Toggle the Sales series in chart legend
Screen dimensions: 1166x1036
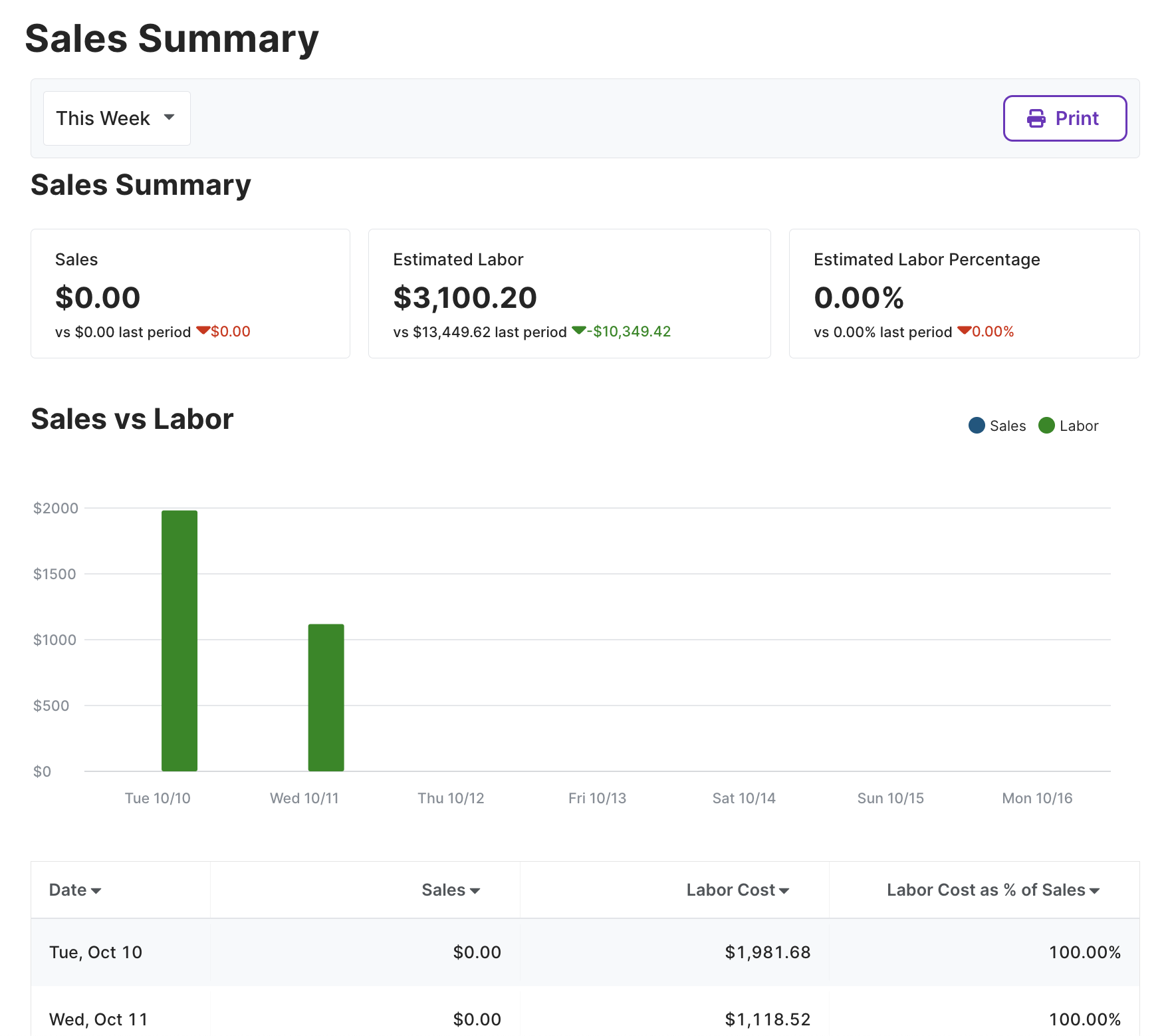click(997, 426)
